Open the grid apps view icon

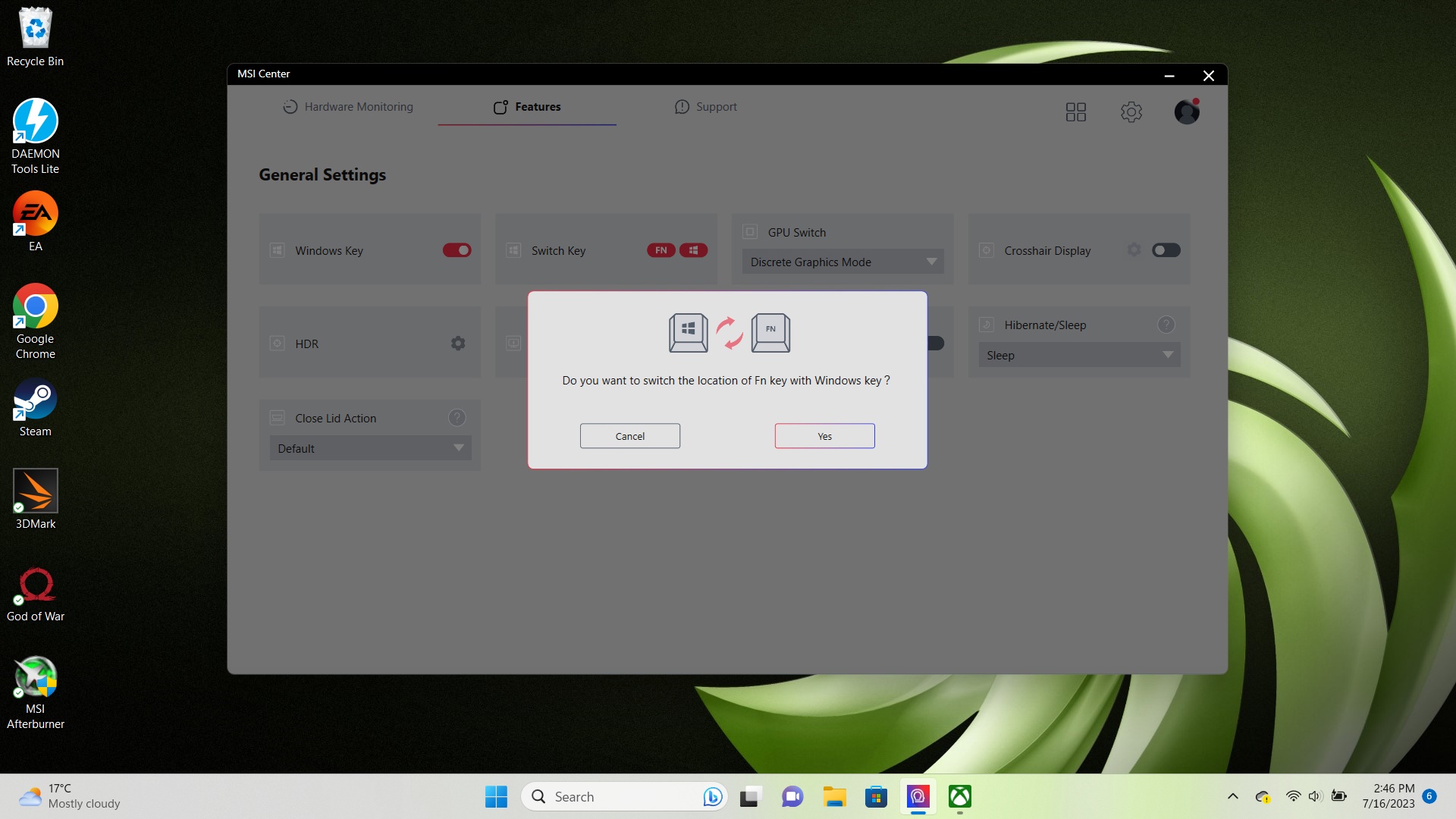(1075, 112)
